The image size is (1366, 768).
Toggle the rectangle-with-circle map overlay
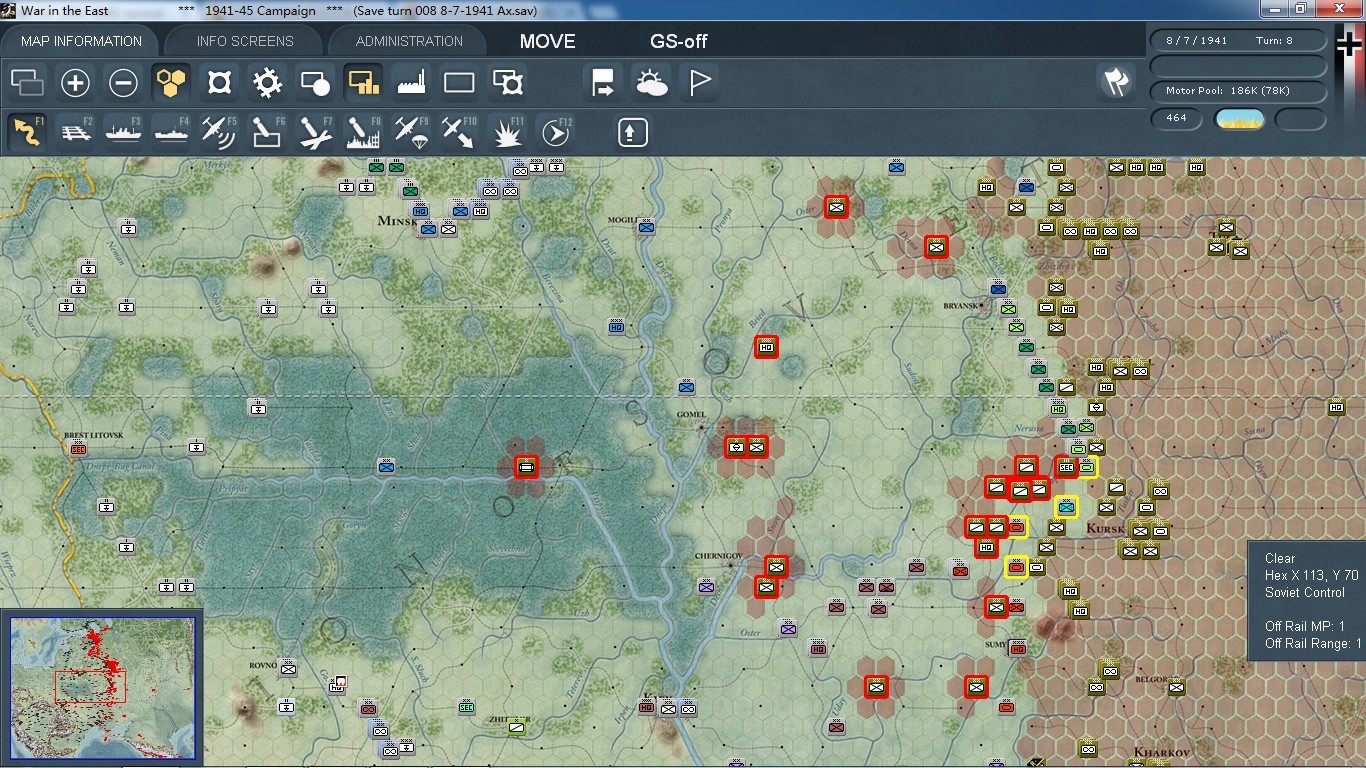pos(315,82)
